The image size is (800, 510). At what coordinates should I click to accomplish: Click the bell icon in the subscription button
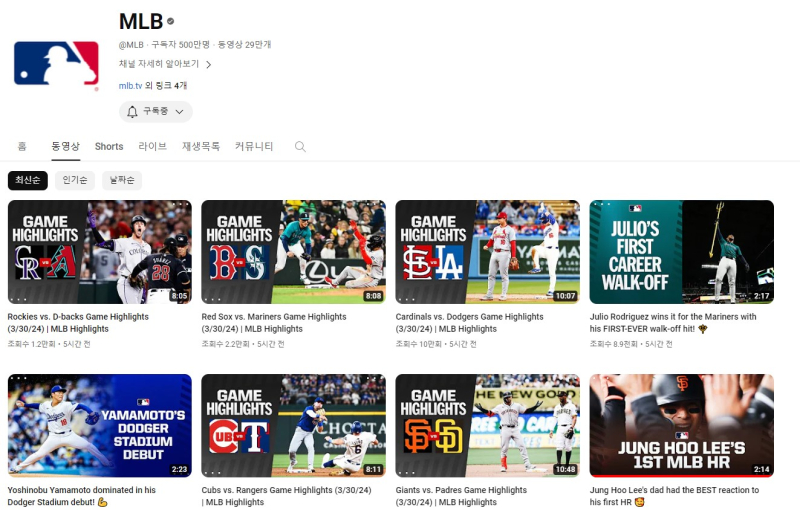pos(132,112)
